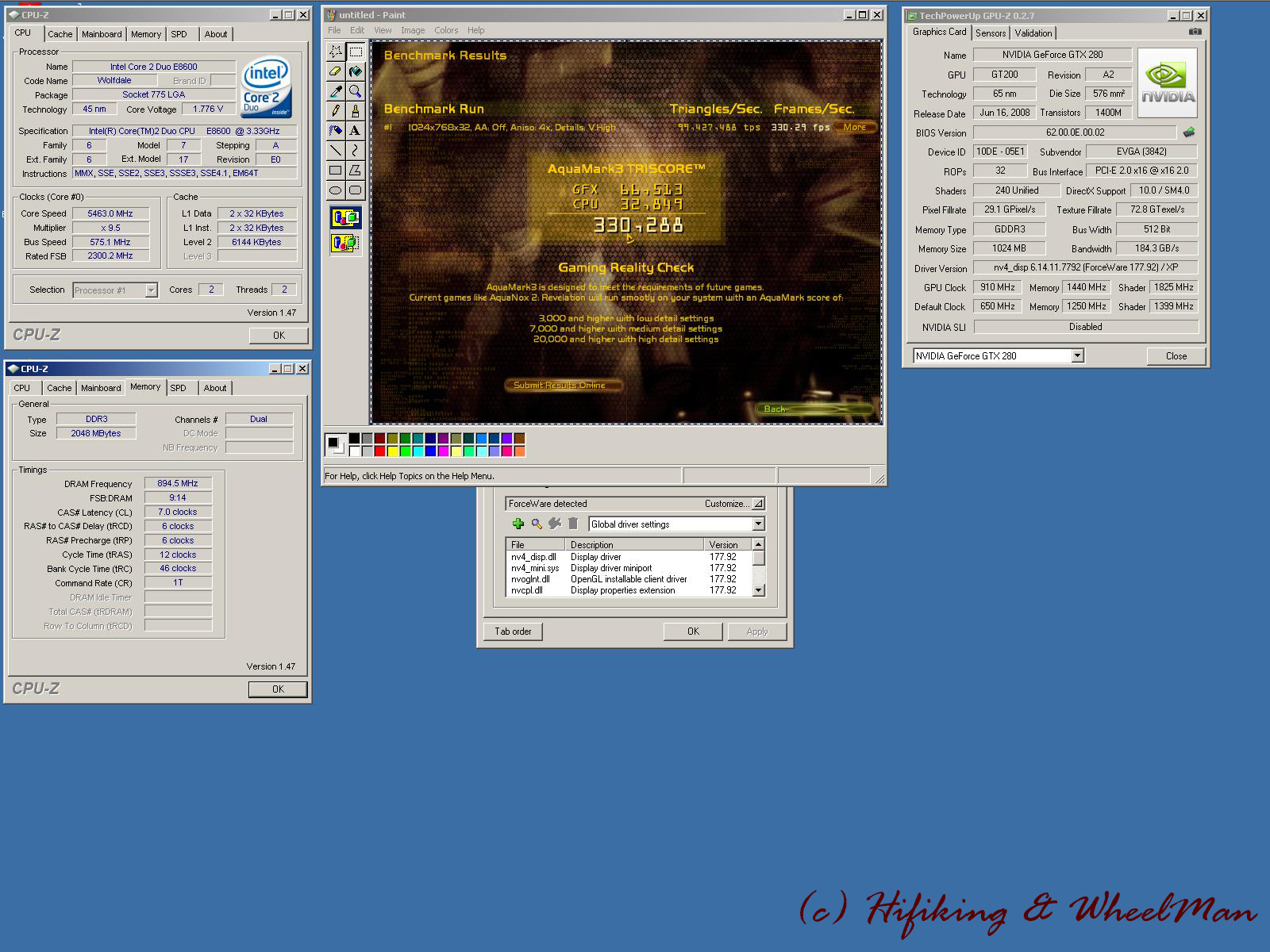Viewport: 1270px width, 952px height.
Task: Open the Image menu in Paint
Action: [413, 30]
